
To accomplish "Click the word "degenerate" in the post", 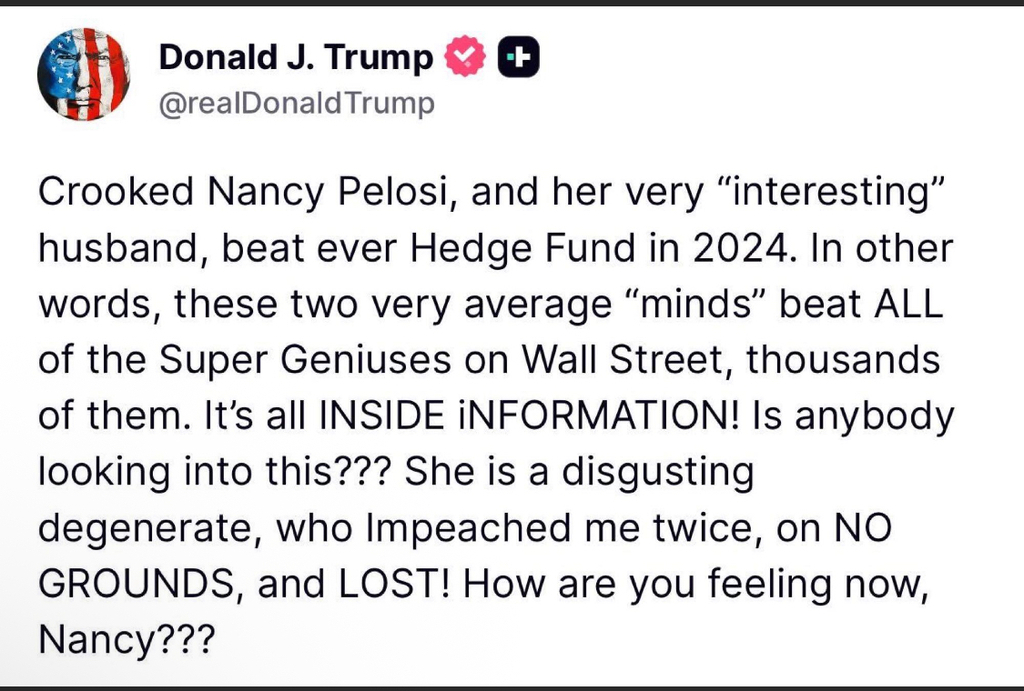I will click(x=141, y=527).
